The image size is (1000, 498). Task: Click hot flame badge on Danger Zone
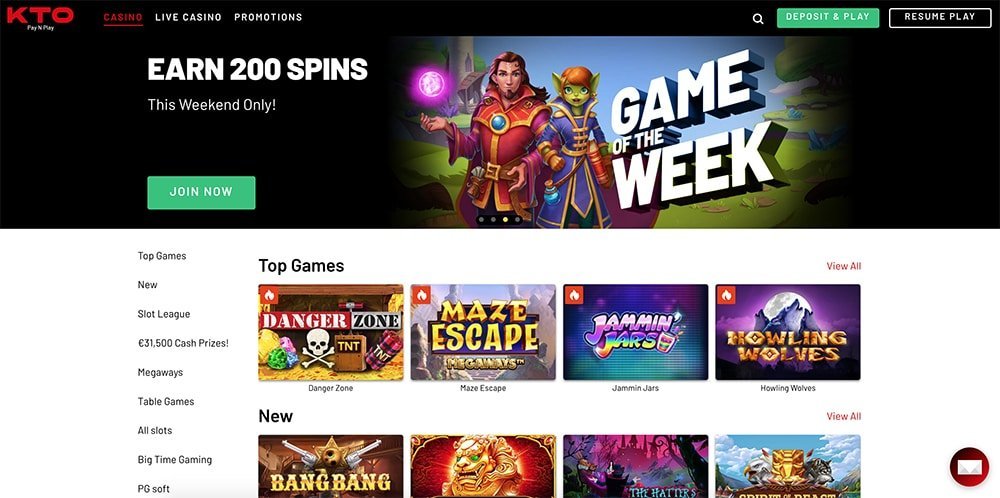click(x=268, y=295)
